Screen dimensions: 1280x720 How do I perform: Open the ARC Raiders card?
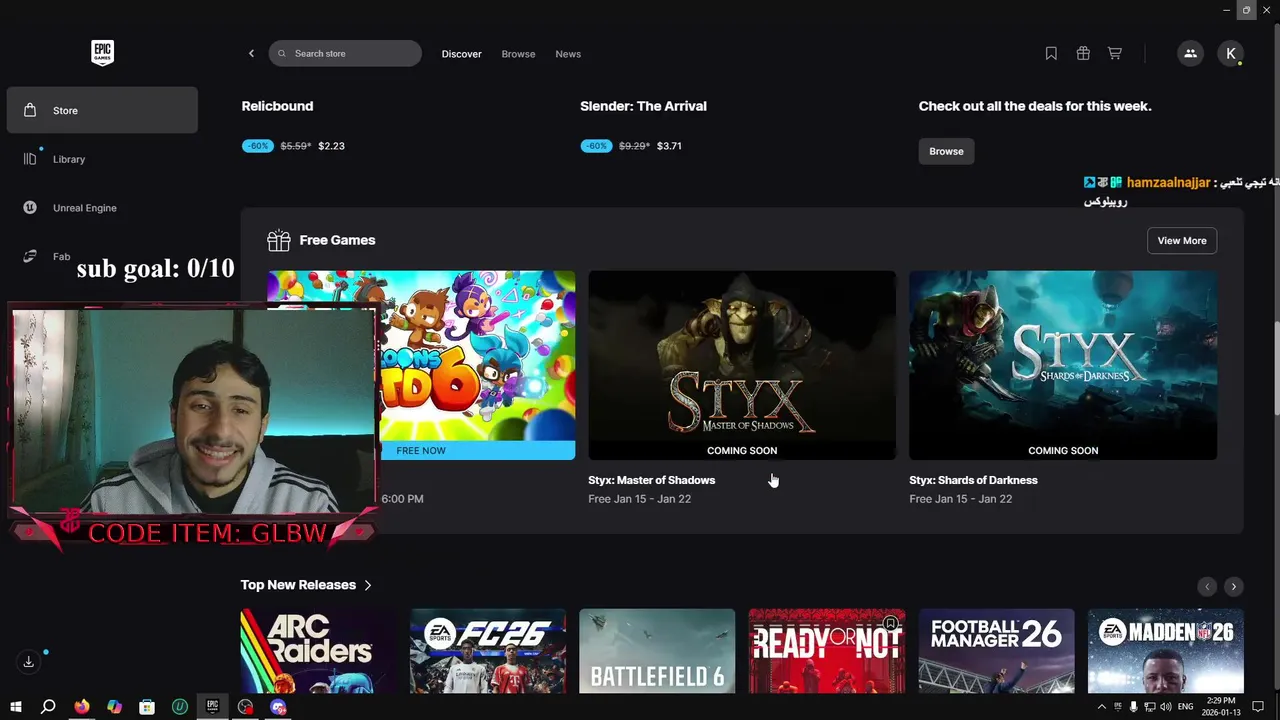pyautogui.click(x=318, y=651)
